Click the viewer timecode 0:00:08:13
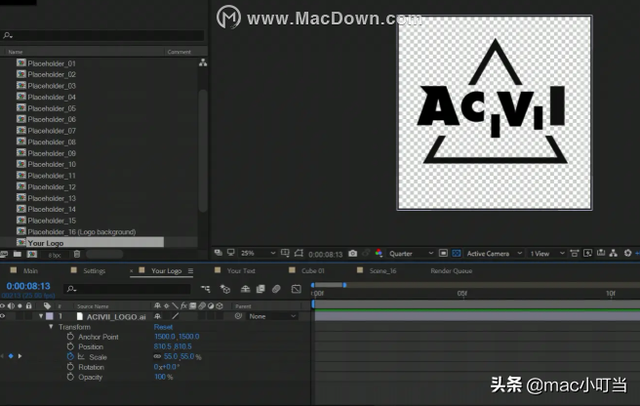 point(325,254)
